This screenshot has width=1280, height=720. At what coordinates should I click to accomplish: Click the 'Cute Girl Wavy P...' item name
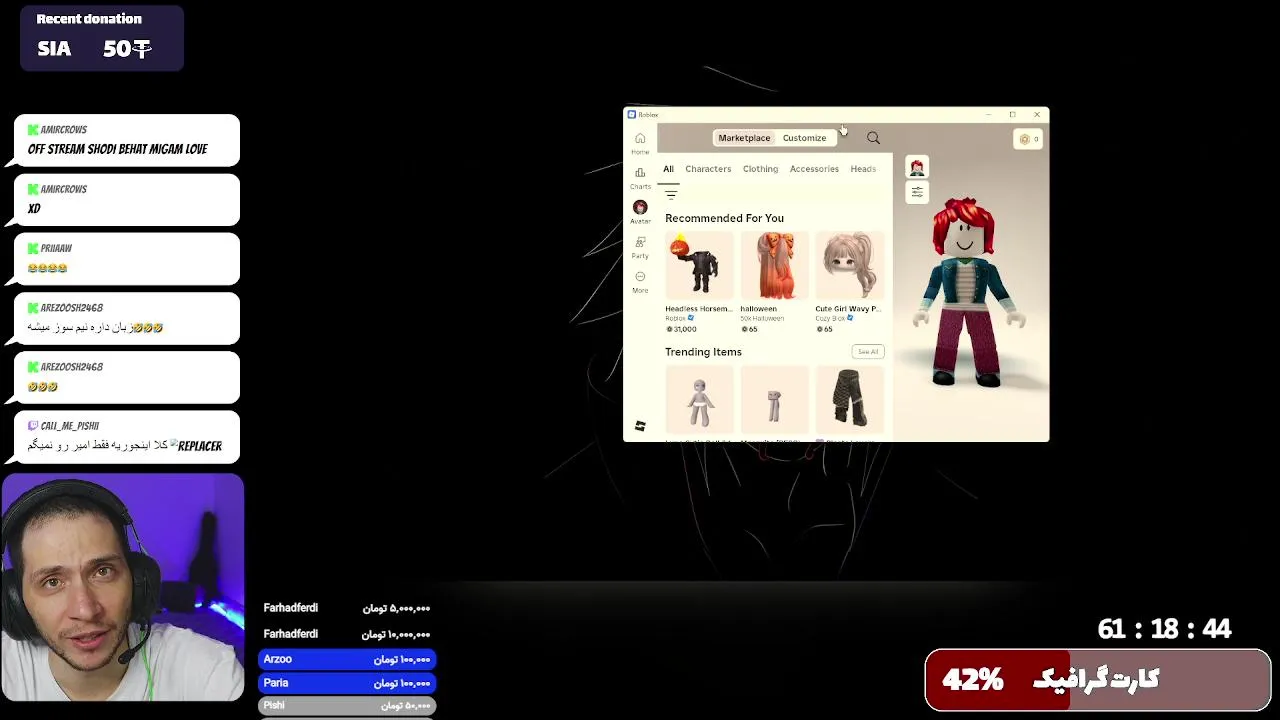[x=848, y=309]
